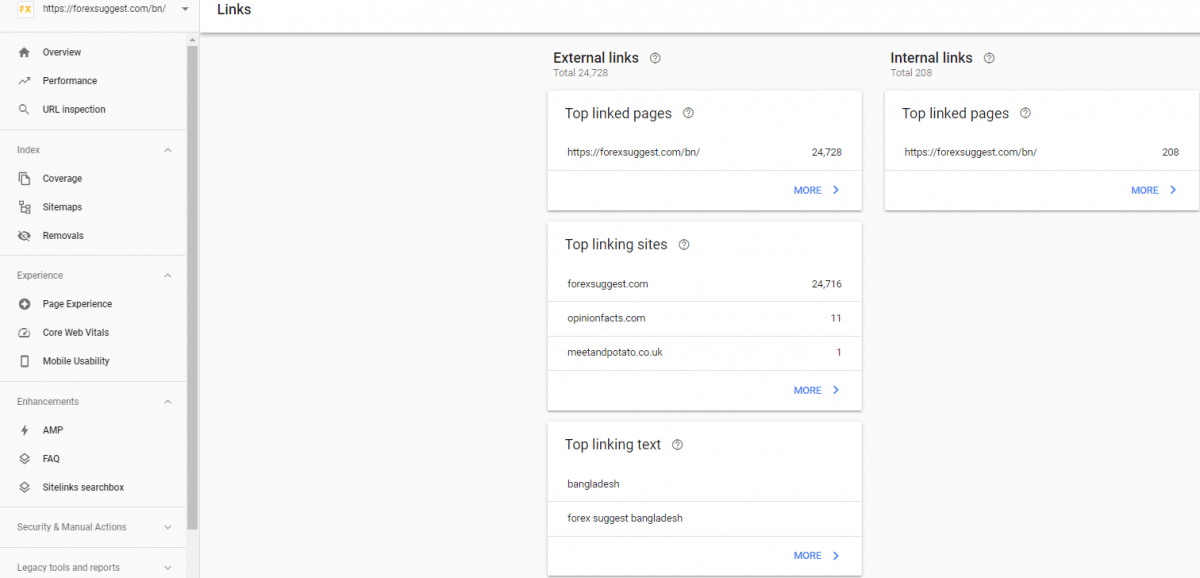Click MORE under external Top linked pages
This screenshot has width=1200, height=578.
click(x=817, y=190)
